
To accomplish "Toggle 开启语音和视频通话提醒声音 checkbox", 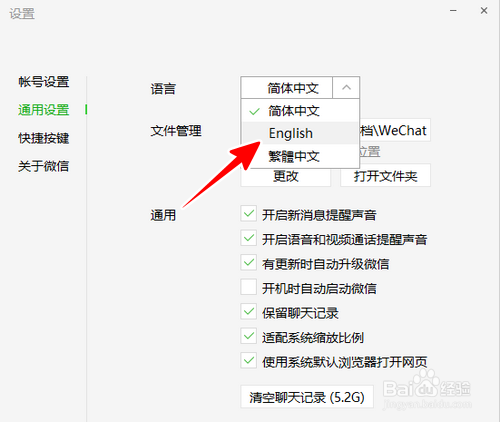I will (249, 238).
